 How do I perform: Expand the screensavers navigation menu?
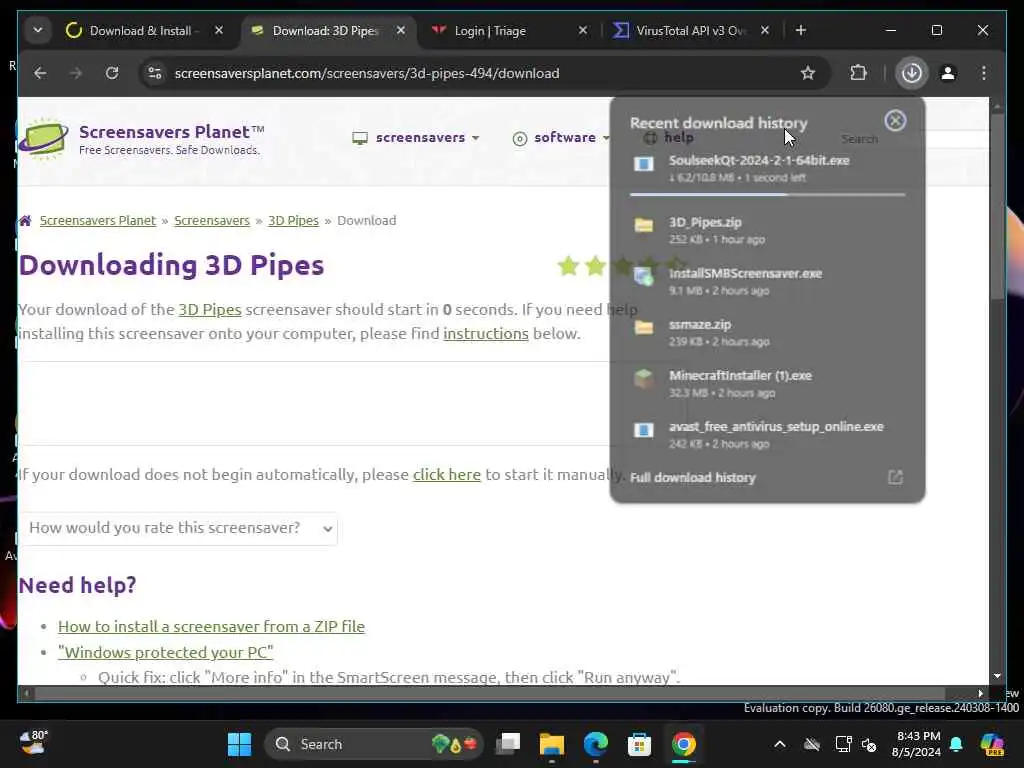[416, 138]
